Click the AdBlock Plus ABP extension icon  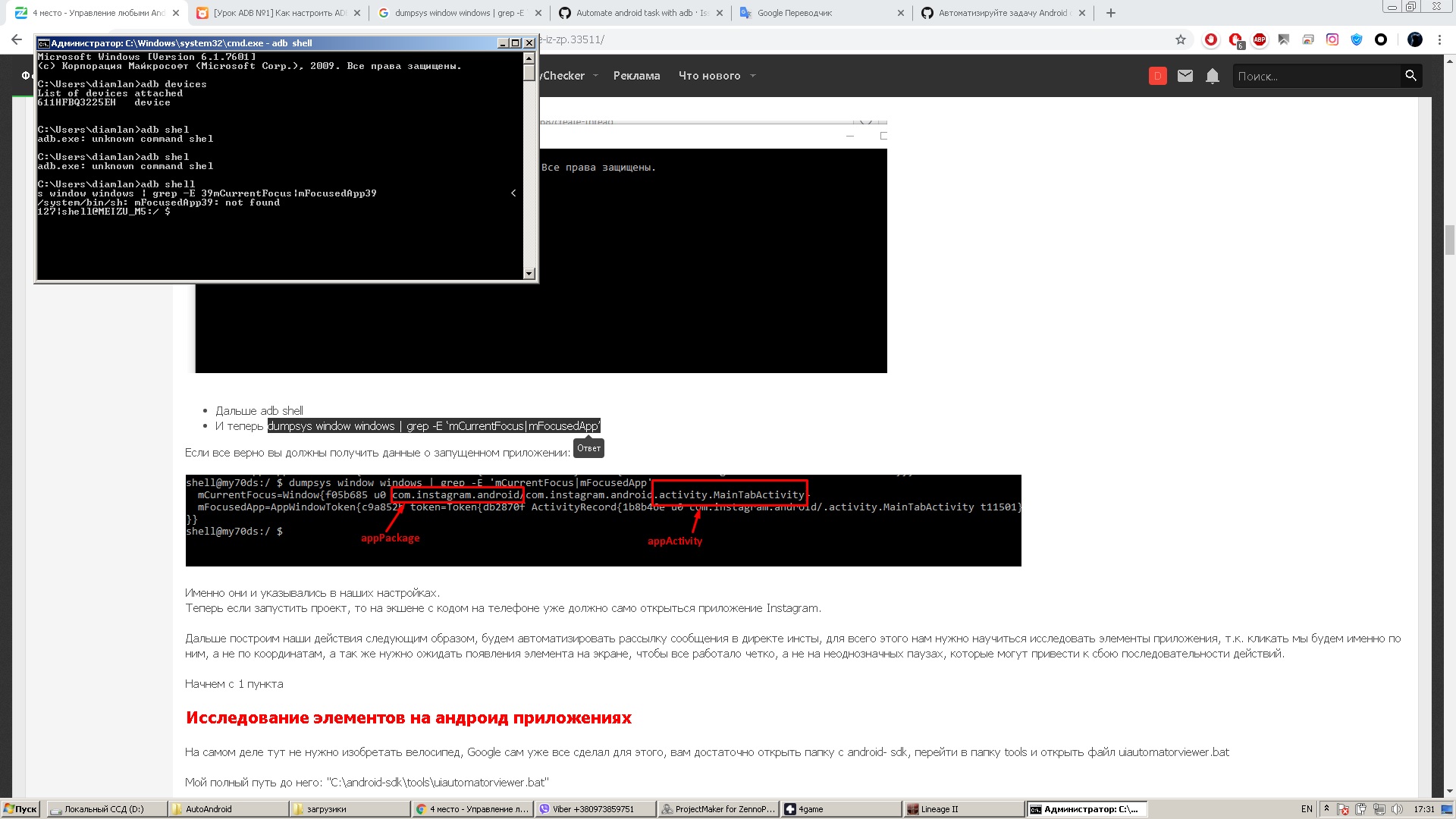[1260, 39]
